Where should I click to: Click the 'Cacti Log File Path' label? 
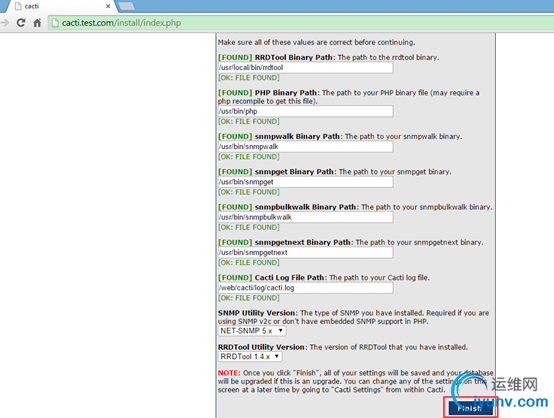pyautogui.click(x=289, y=278)
